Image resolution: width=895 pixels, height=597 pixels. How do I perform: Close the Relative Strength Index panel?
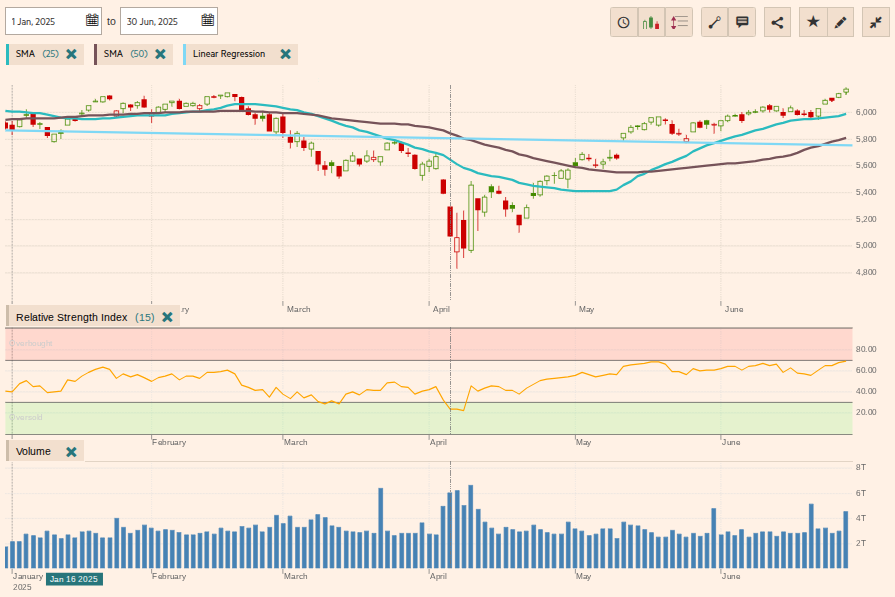(x=167, y=317)
